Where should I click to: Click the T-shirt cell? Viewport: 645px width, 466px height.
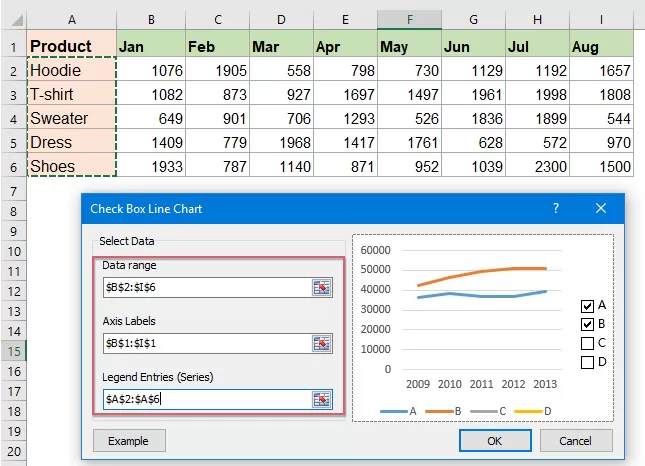click(x=72, y=93)
